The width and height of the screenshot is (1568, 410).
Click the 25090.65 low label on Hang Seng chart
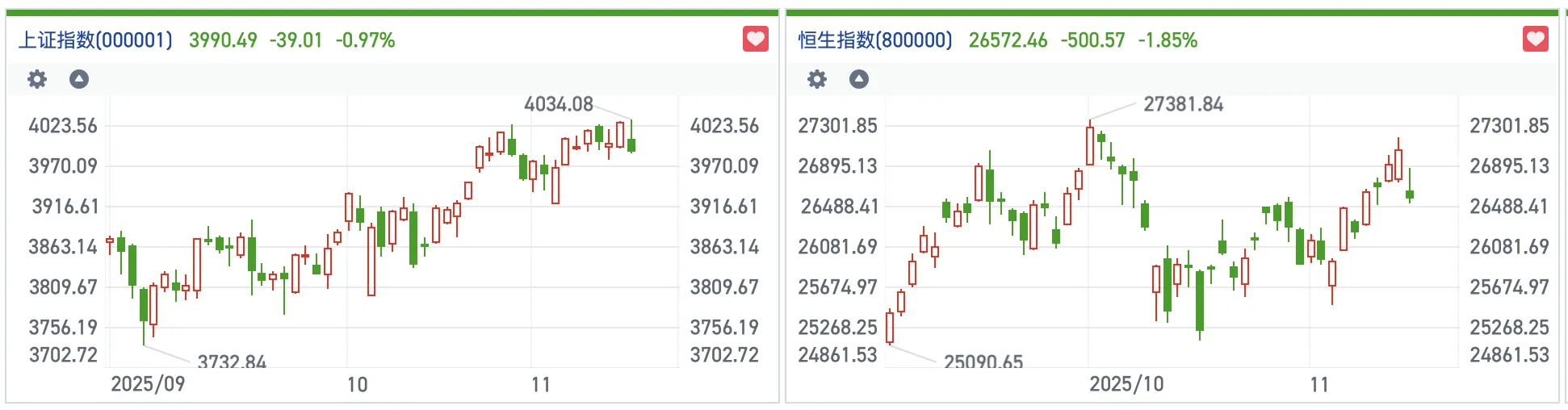point(983,361)
